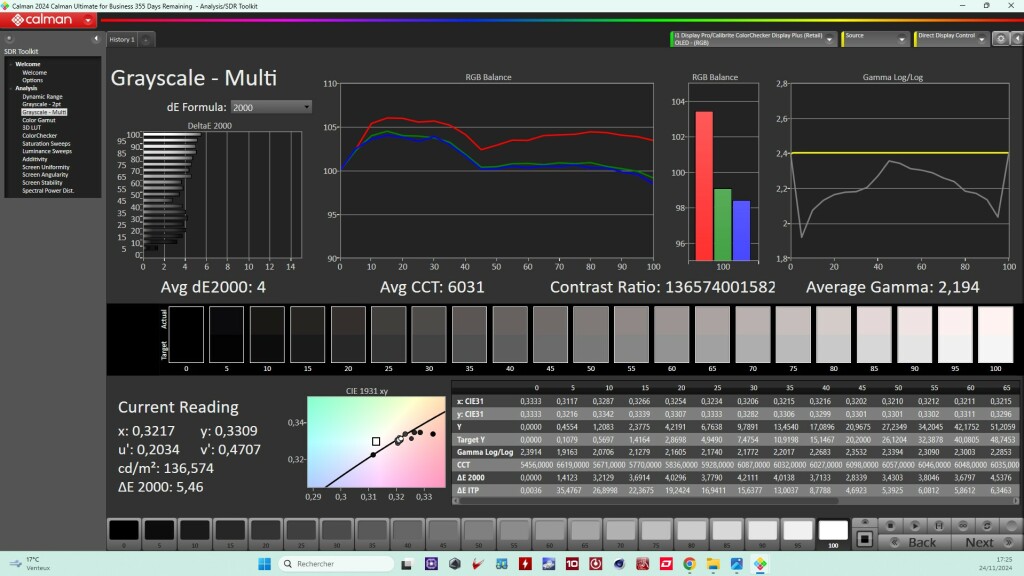Click the refresh loop icon in the control bar
Screen dimensions: 1024x576
[x=987, y=525]
